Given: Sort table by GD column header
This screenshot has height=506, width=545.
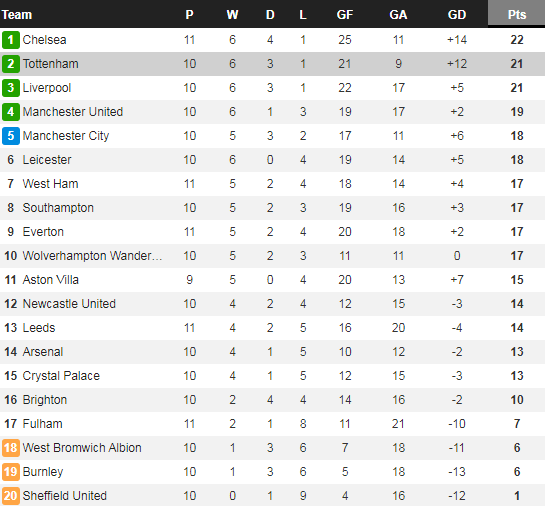Looking at the screenshot, I should coord(457,15).
